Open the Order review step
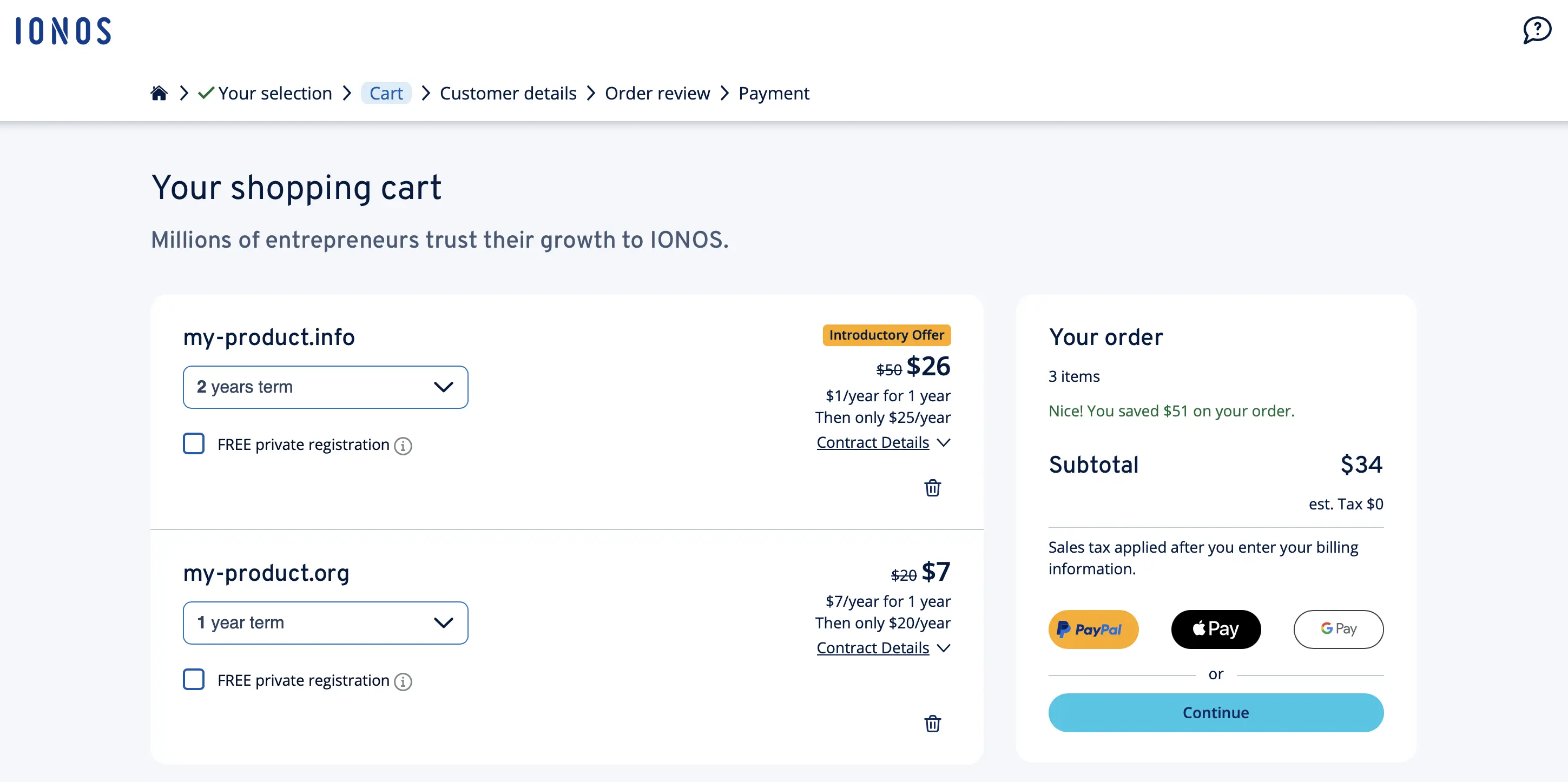The height and width of the screenshot is (782, 1568). pyautogui.click(x=657, y=92)
